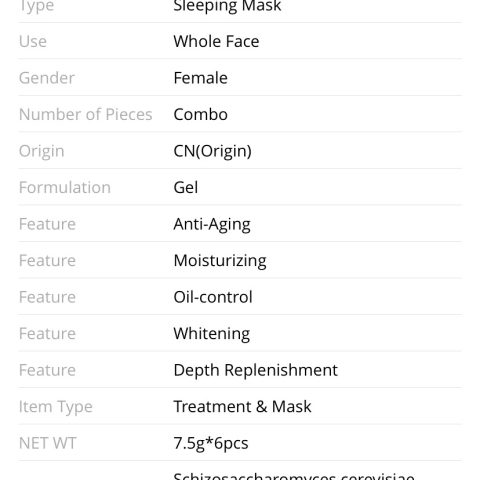Click the 'Combo' number of pieces value
The height and width of the screenshot is (480, 480).
201,114
